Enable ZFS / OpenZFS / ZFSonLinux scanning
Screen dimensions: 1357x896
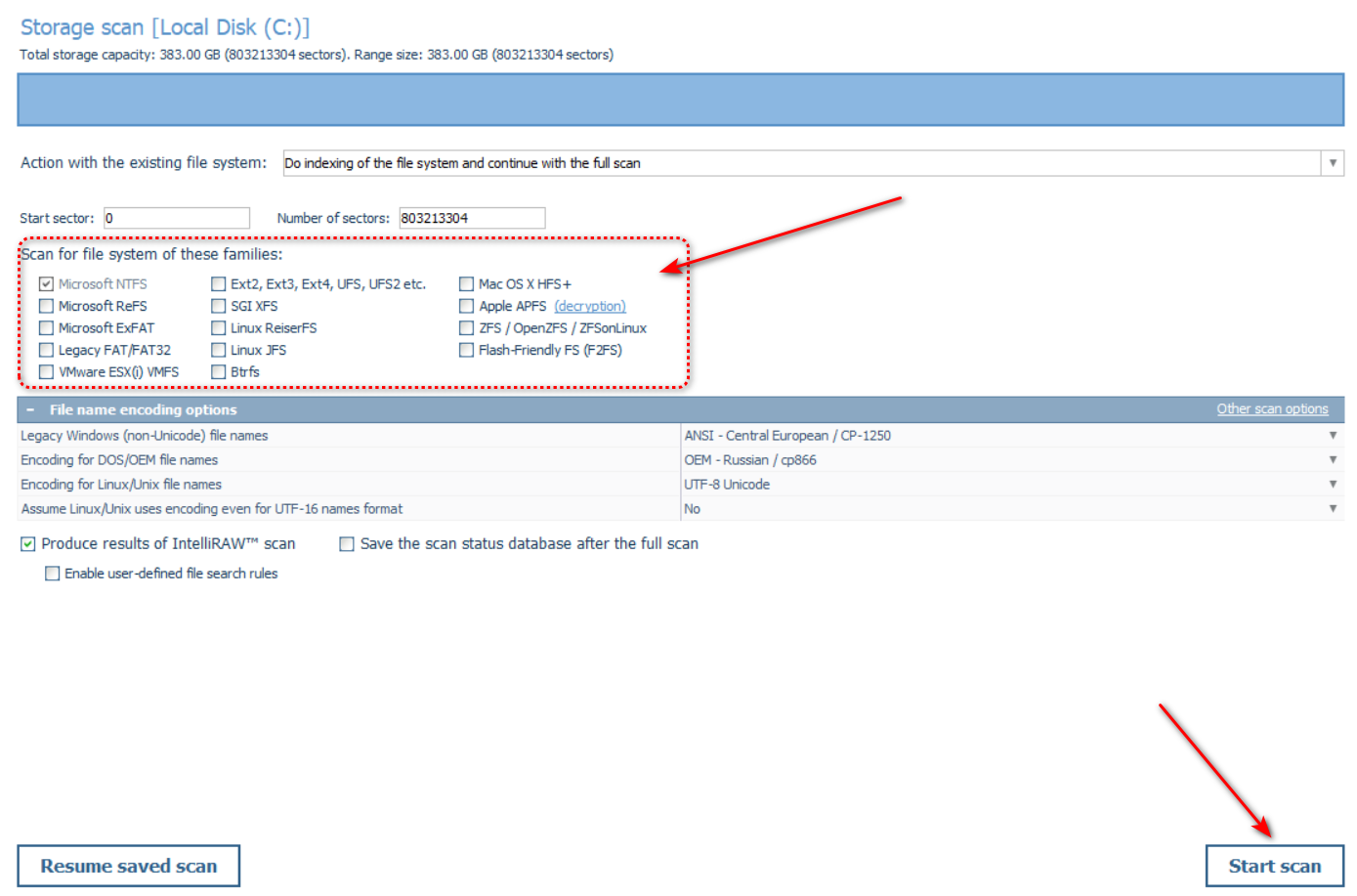click(x=467, y=328)
